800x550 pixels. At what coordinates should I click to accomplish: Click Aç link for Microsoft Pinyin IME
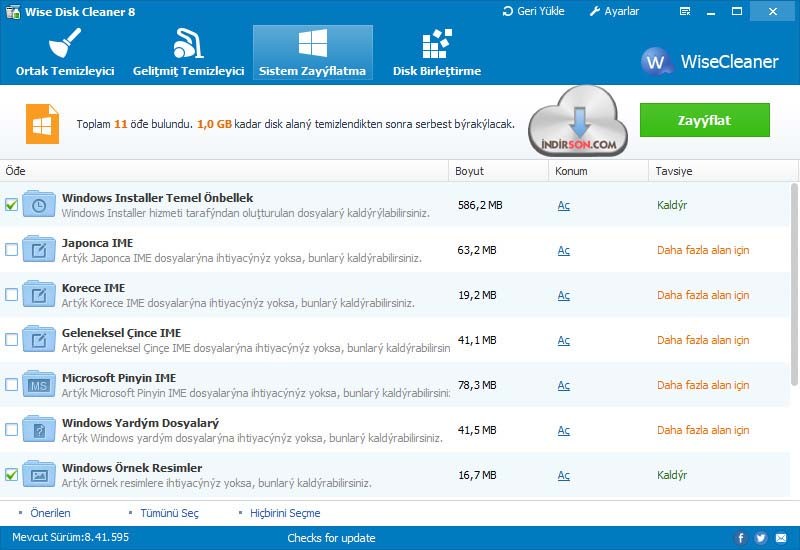click(563, 385)
